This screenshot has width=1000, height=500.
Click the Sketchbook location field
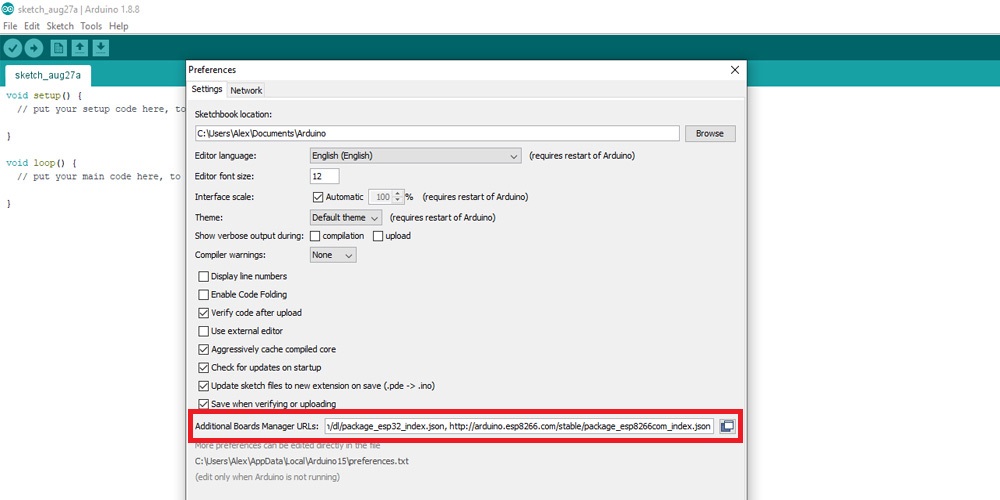(x=437, y=134)
